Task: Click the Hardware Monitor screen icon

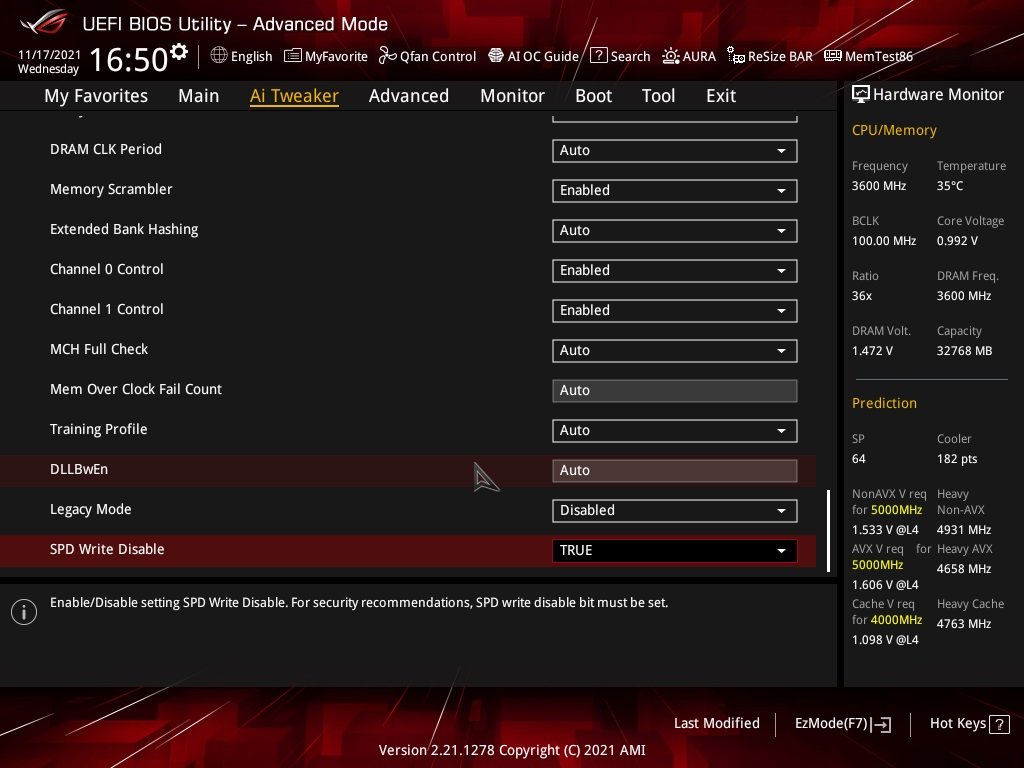Action: [861, 95]
